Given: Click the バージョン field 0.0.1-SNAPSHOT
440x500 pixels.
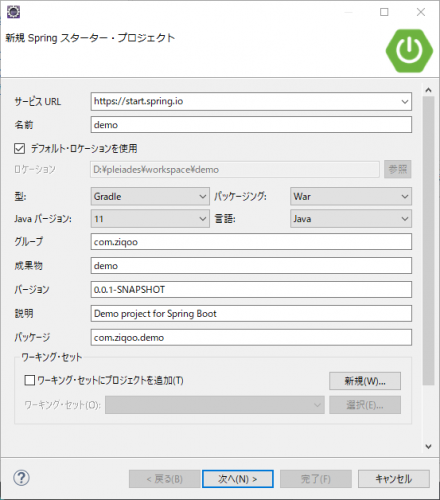Looking at the screenshot, I should [x=251, y=290].
